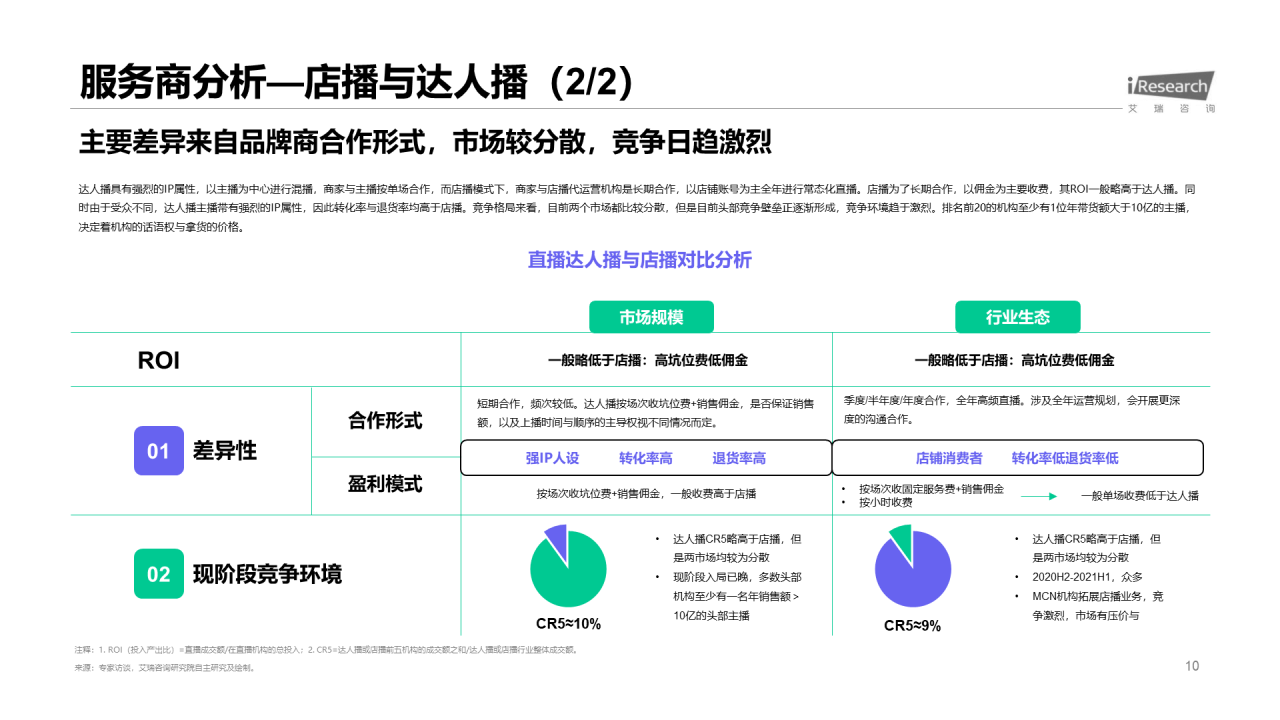This screenshot has height=720, width=1280.
Task: Click the 盈利模式 row label
Action: click(x=385, y=484)
